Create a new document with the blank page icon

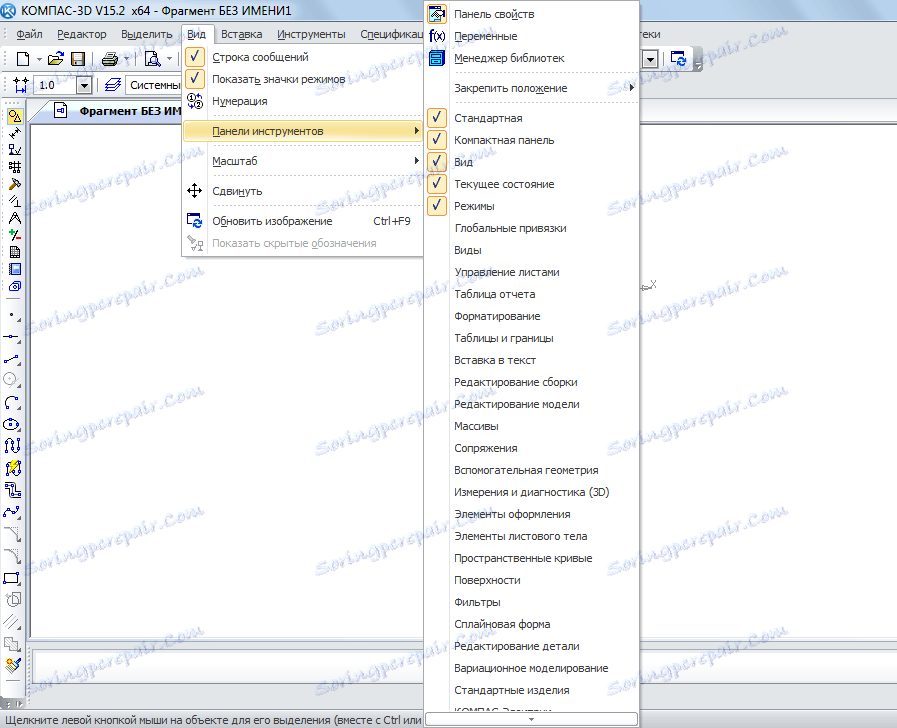pyautogui.click(x=23, y=59)
